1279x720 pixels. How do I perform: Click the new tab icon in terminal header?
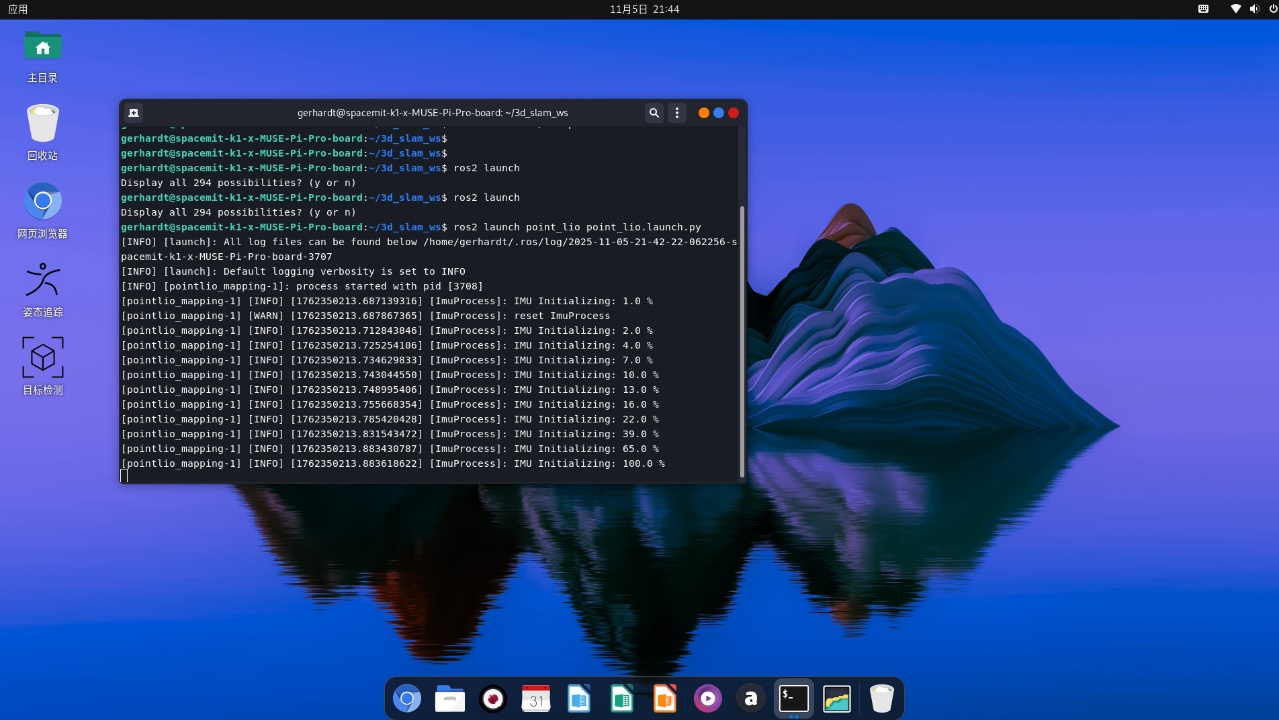pyautogui.click(x=134, y=113)
